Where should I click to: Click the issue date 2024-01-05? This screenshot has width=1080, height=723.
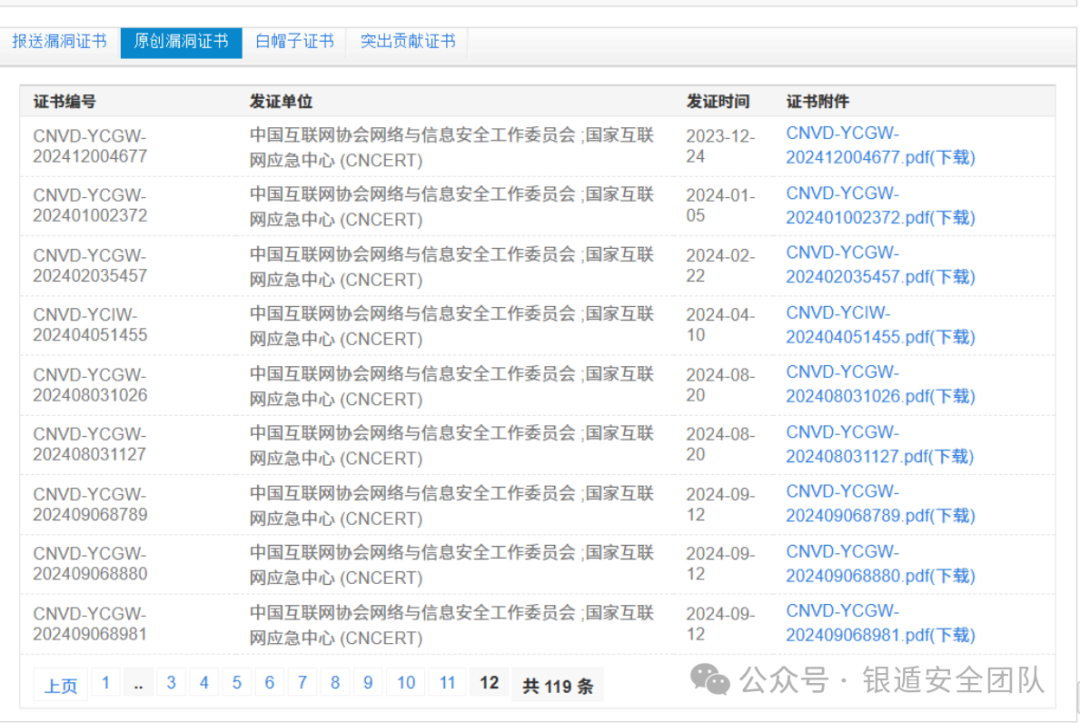(720, 205)
